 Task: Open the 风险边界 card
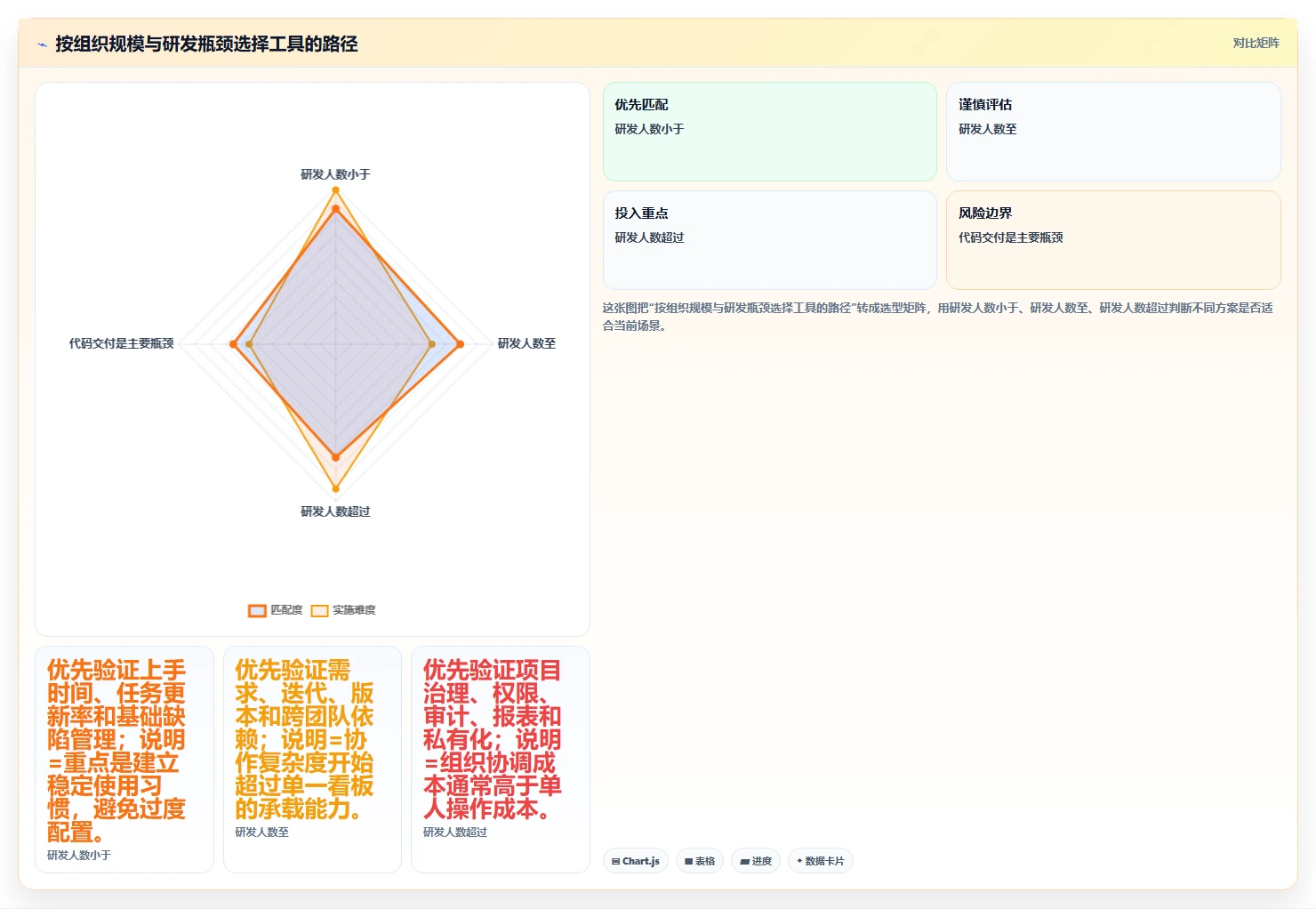point(1113,240)
